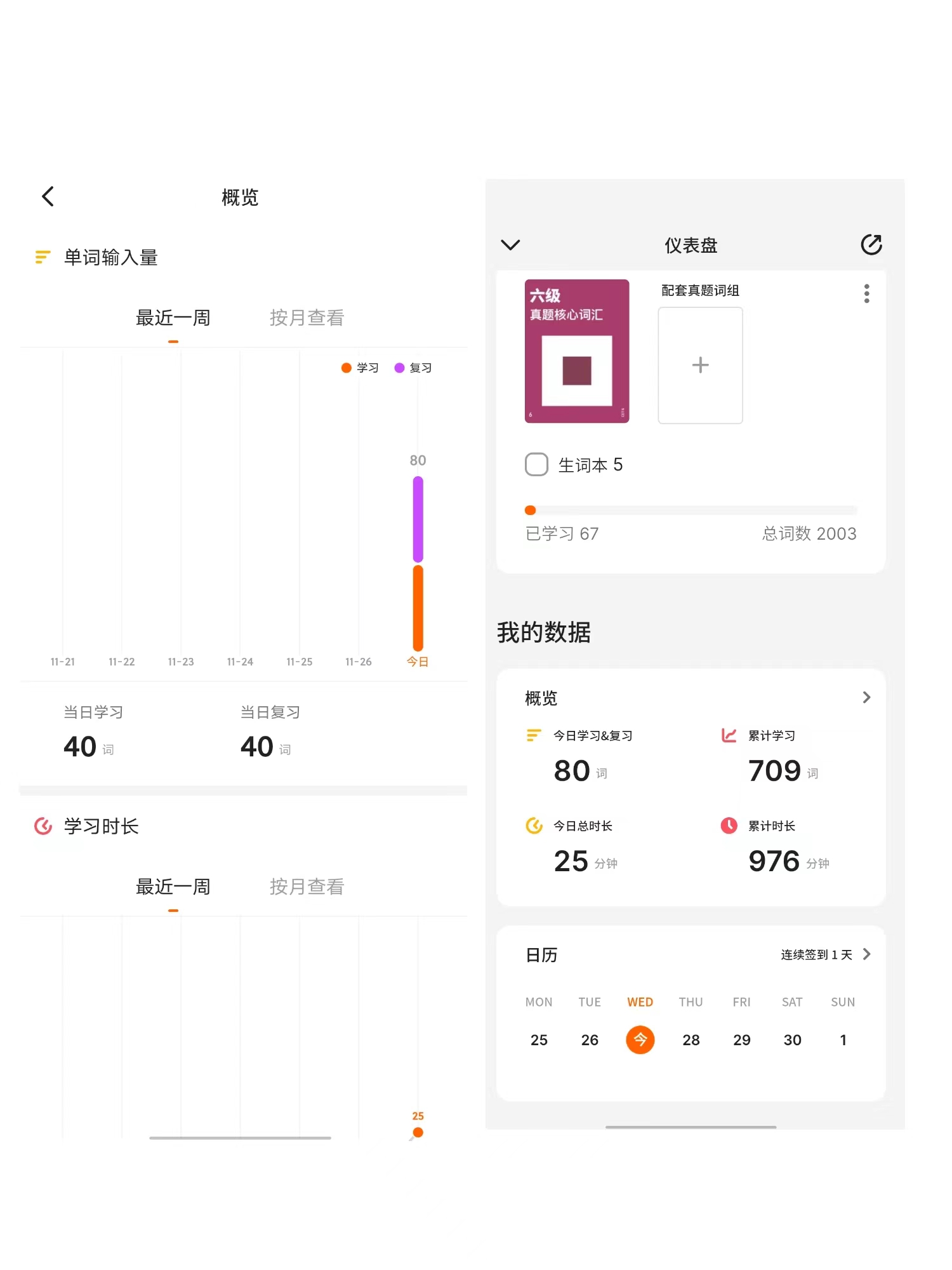Open the three-dot menu on book card

866,293
